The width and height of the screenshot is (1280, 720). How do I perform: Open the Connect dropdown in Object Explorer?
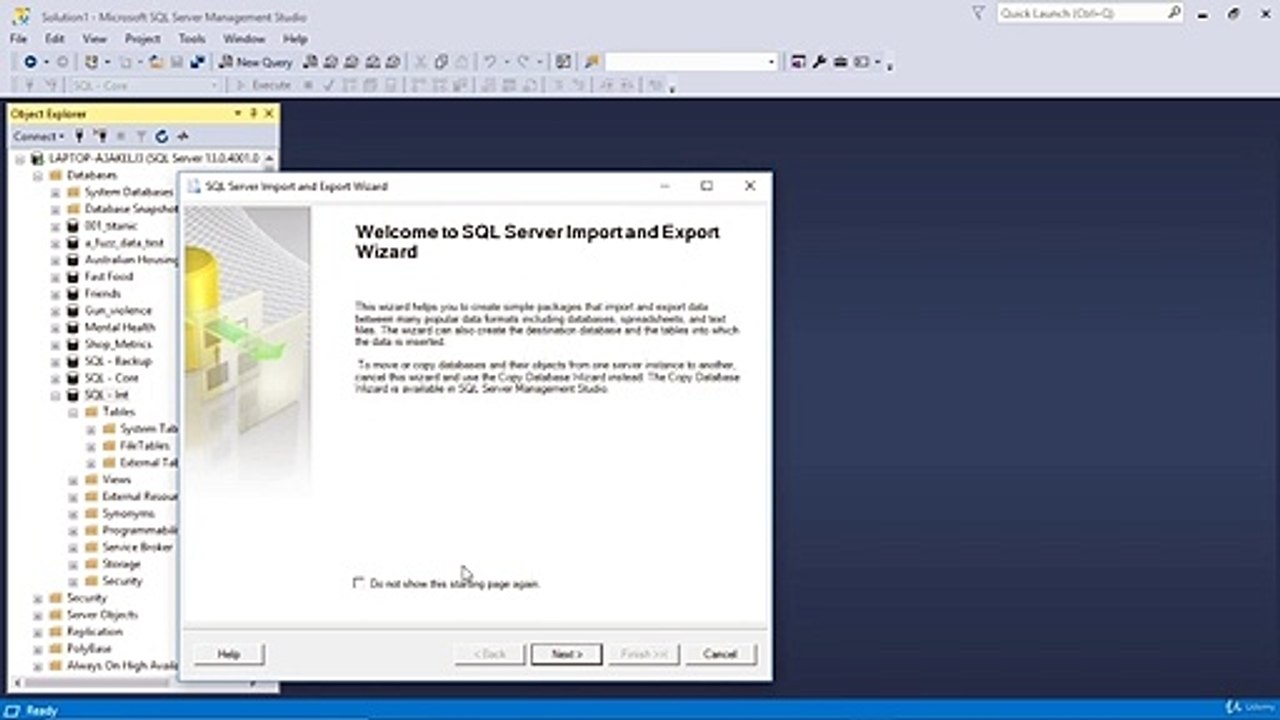tap(38, 136)
